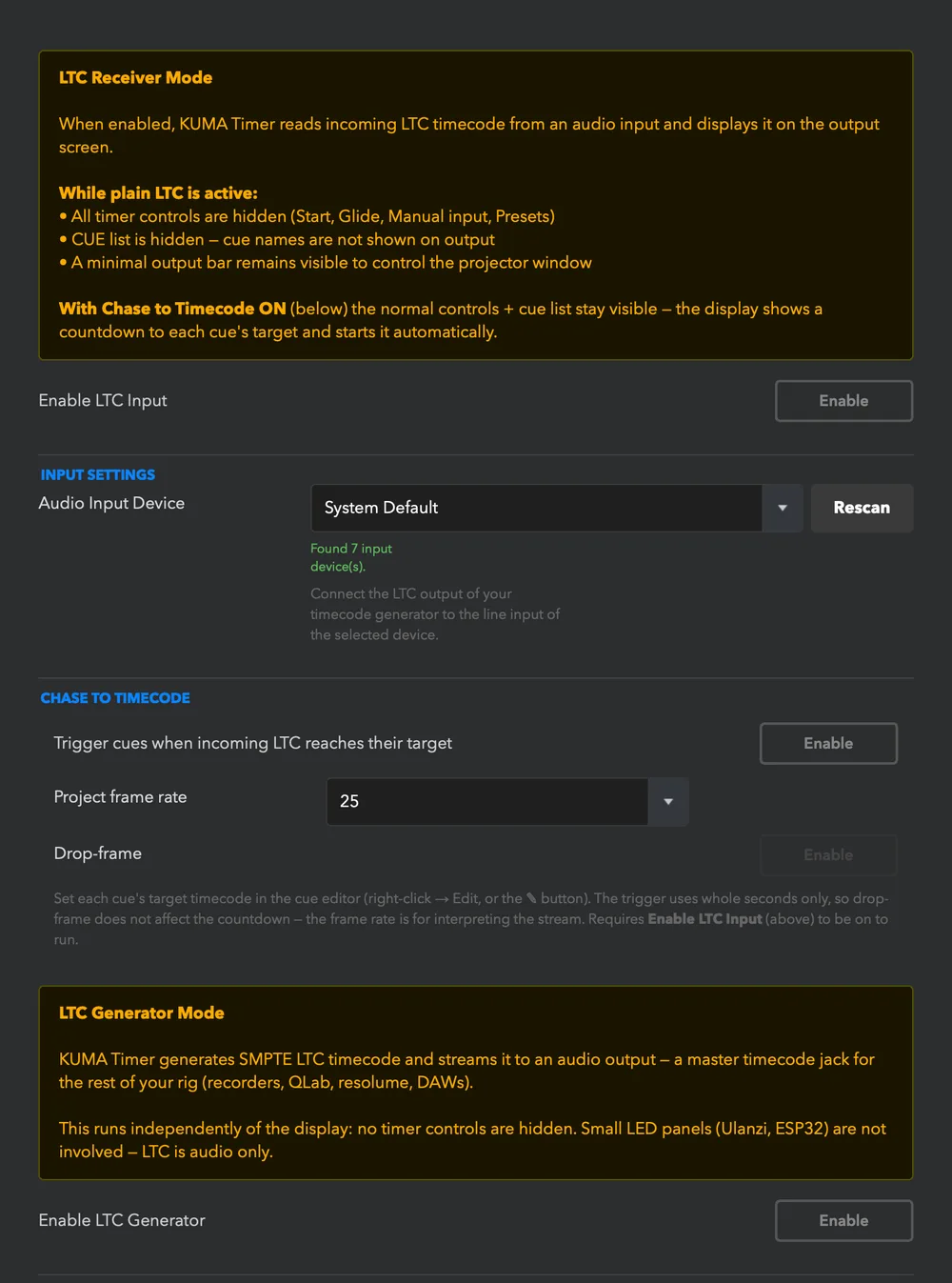This screenshot has height=1283, width=952.
Task: Click the bold 'Enable LTC Input' reference in help text
Action: coord(704,919)
